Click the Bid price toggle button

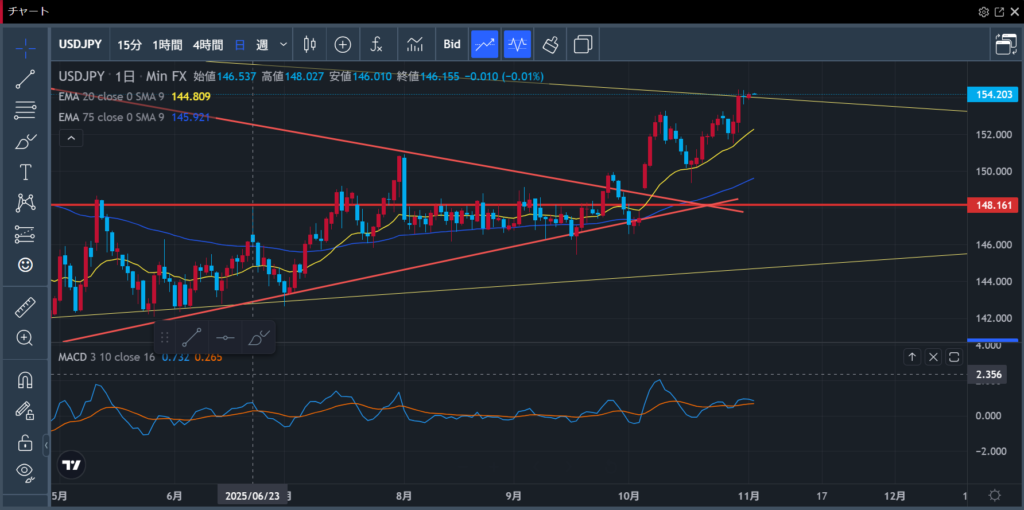click(x=452, y=44)
